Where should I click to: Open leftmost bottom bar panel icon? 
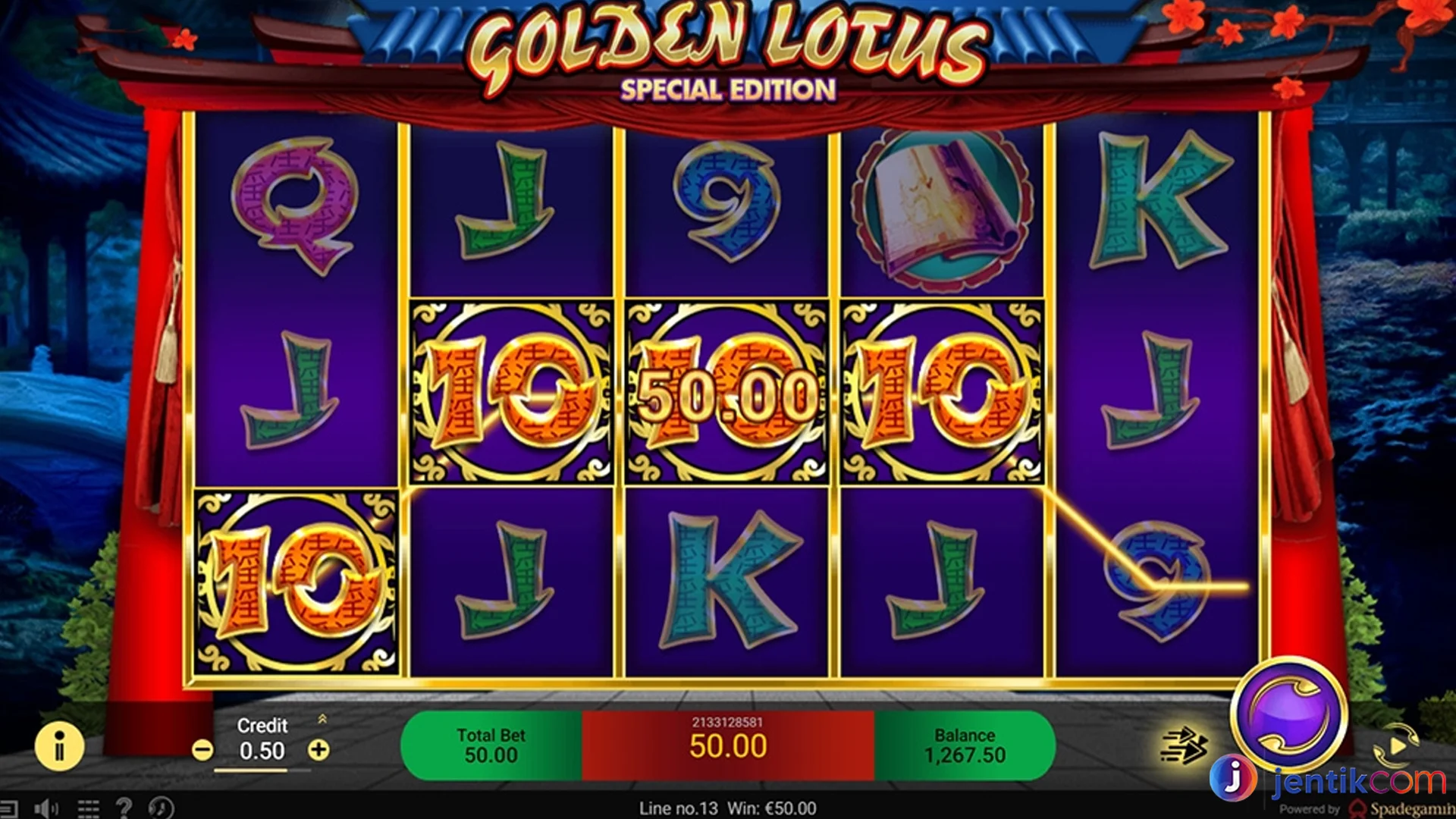(x=8, y=808)
